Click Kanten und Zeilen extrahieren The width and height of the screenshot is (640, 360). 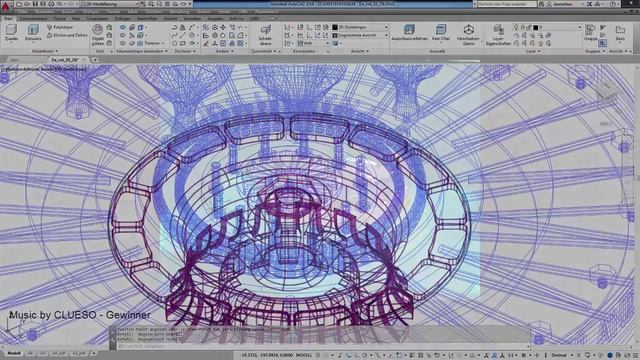[x=67, y=36]
